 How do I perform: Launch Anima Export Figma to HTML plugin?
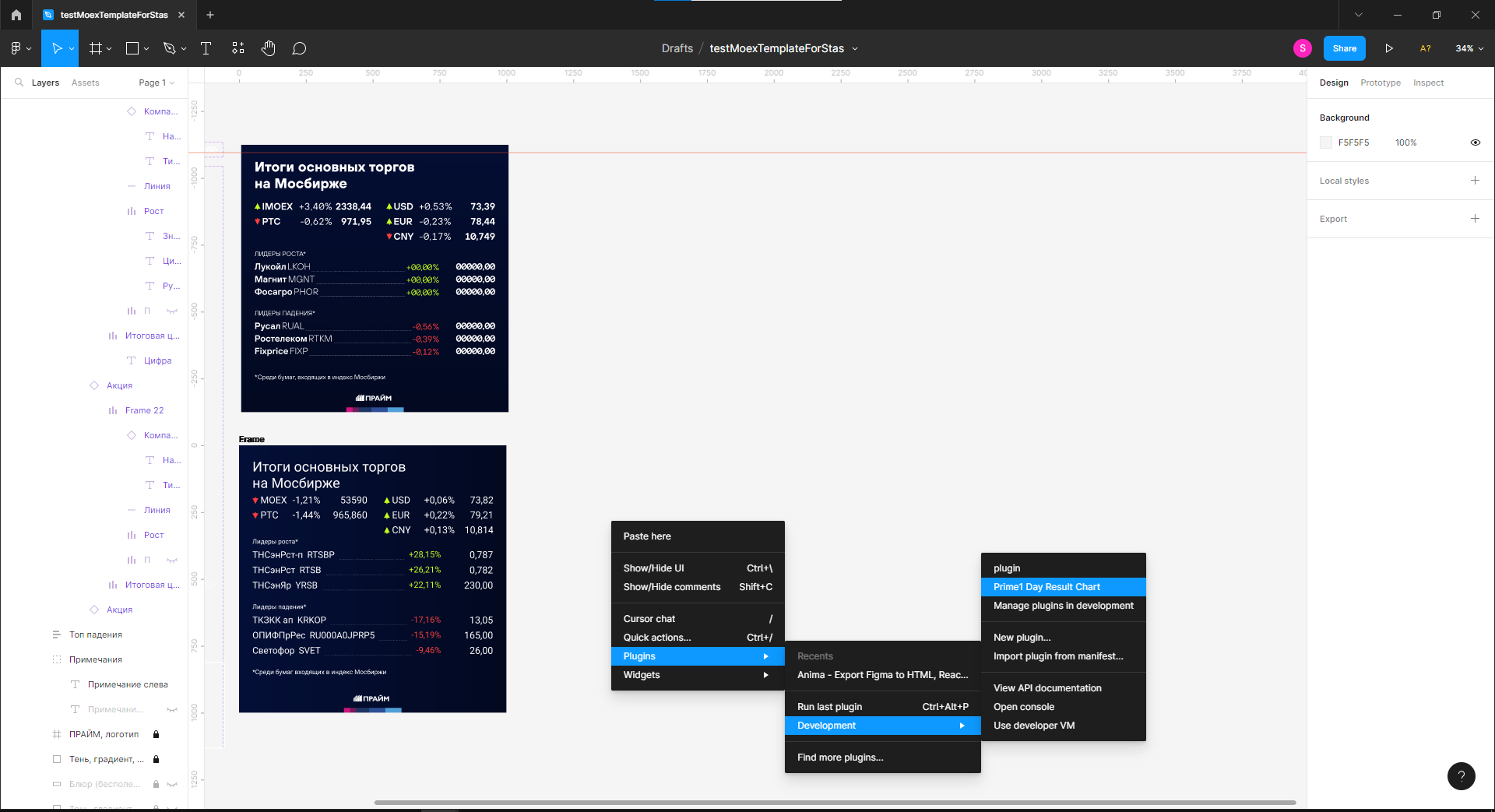pos(883,675)
